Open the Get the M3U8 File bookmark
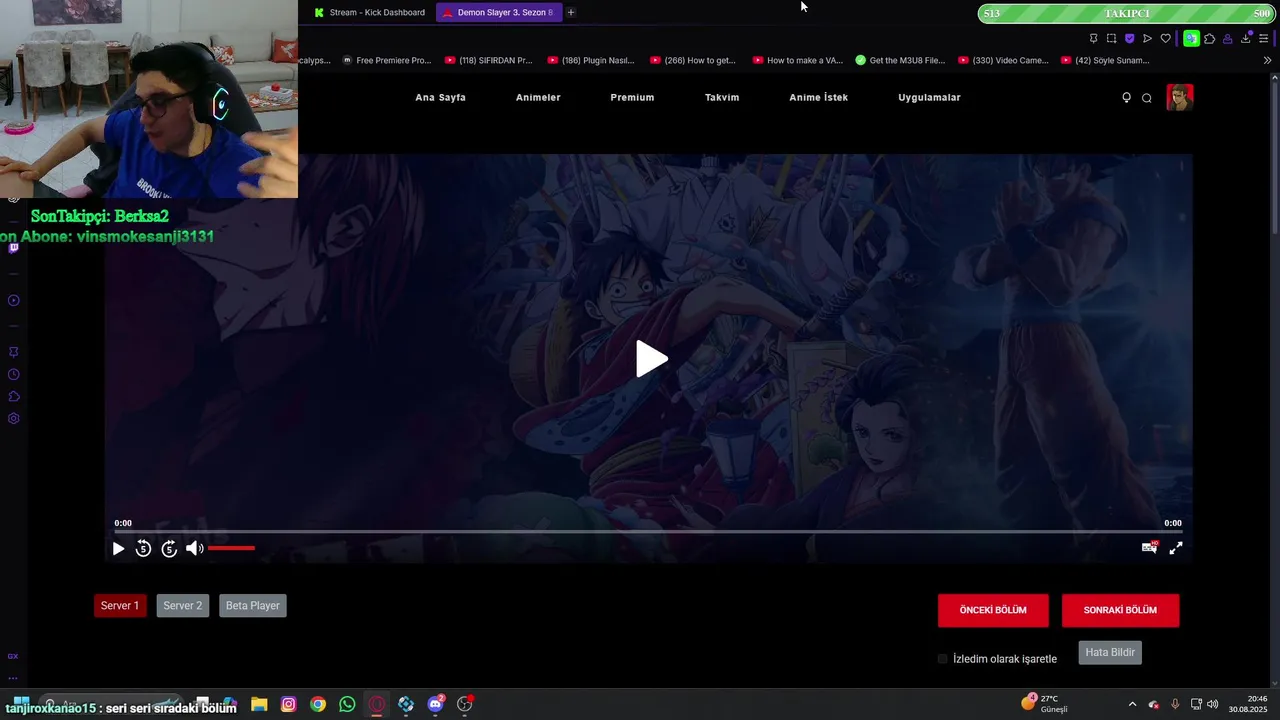This screenshot has width=1280, height=720. pyautogui.click(x=900, y=60)
